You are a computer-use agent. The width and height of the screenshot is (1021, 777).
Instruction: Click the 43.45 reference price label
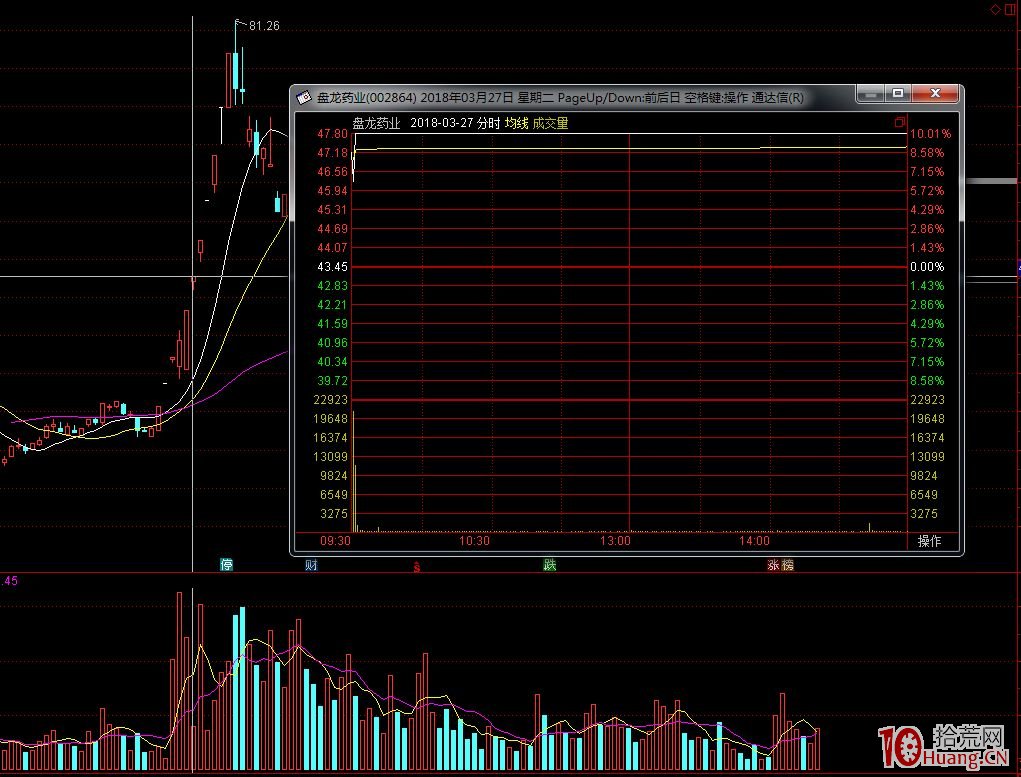point(332,267)
